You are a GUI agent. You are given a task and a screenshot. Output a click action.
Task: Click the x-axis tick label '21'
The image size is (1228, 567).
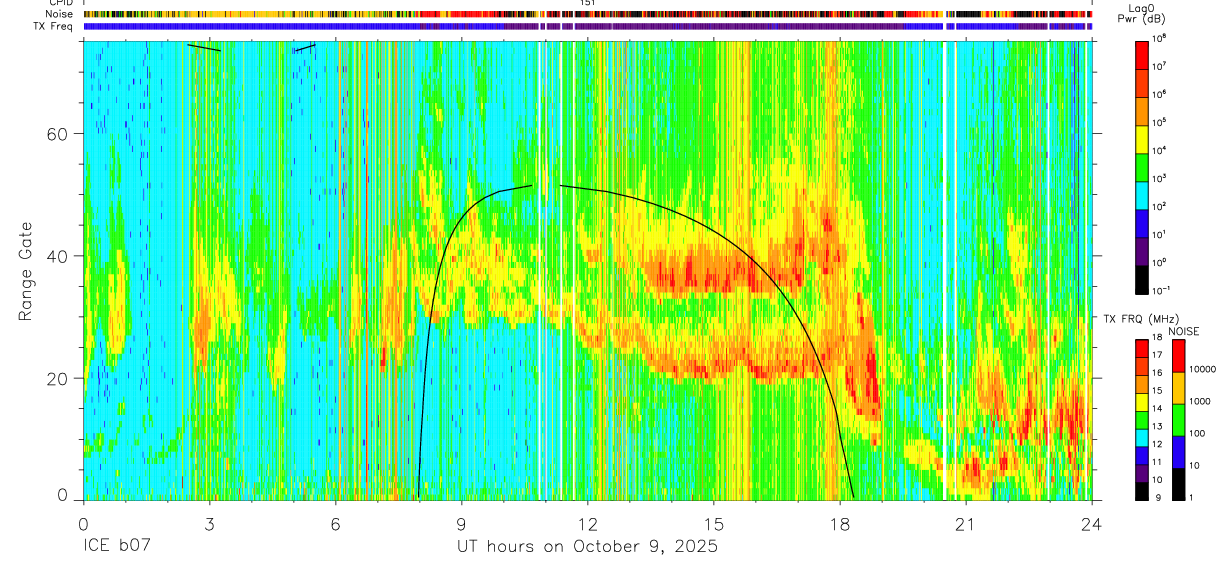coord(966,523)
